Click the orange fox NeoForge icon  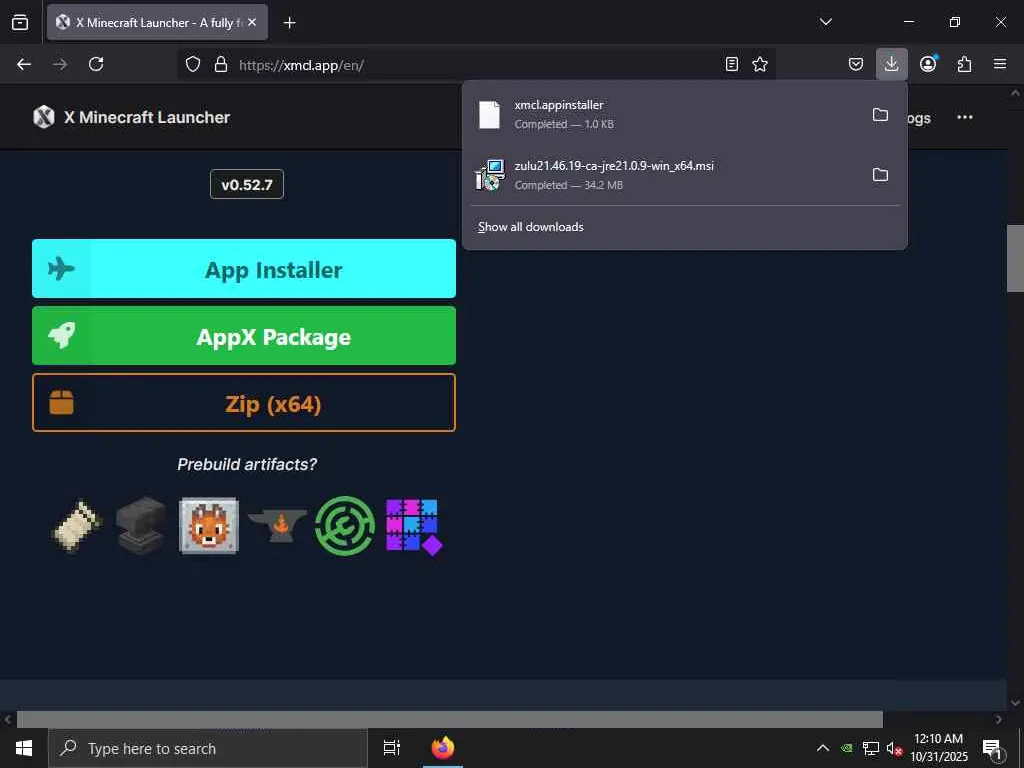coord(209,526)
